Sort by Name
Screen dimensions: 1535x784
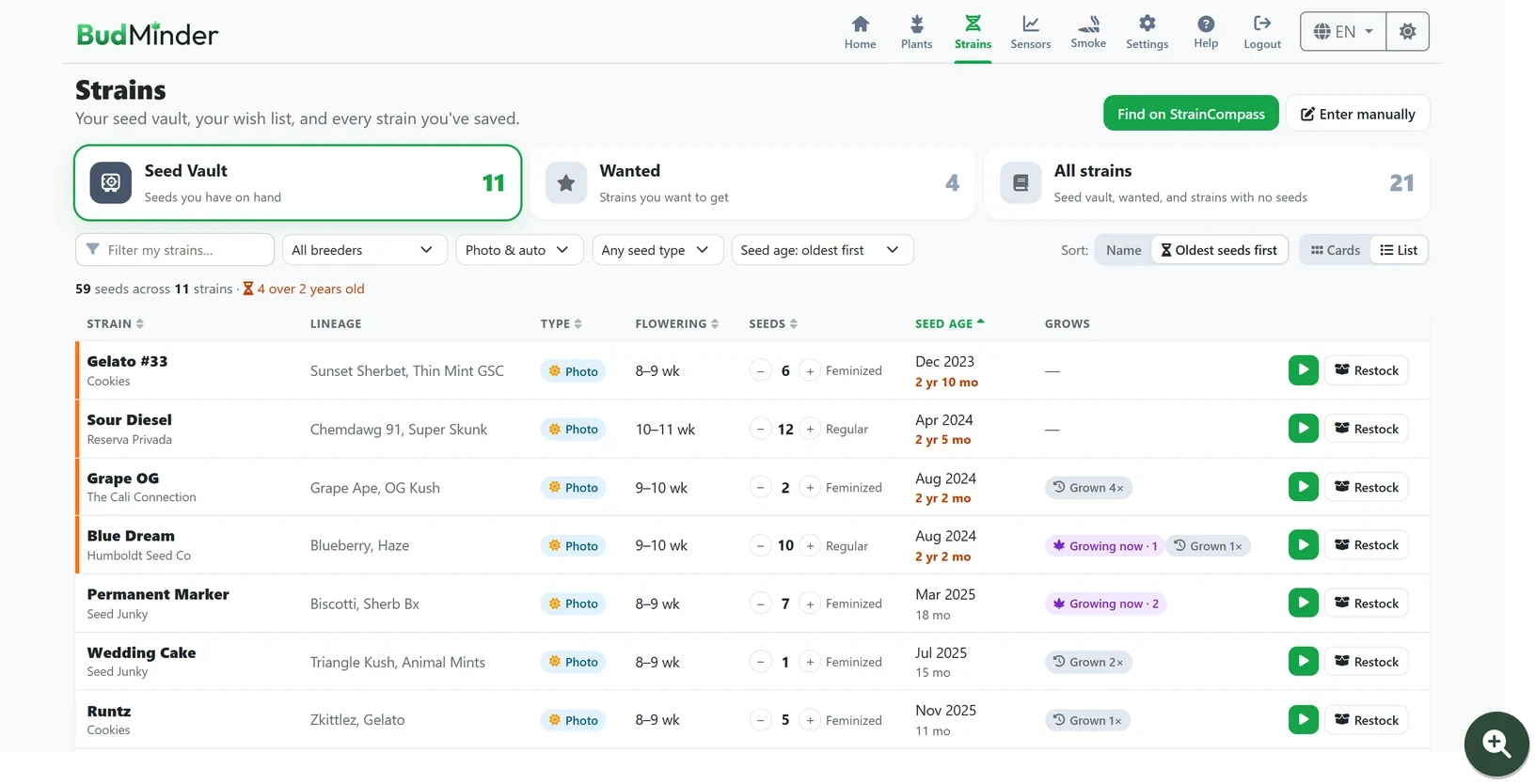coord(1123,250)
